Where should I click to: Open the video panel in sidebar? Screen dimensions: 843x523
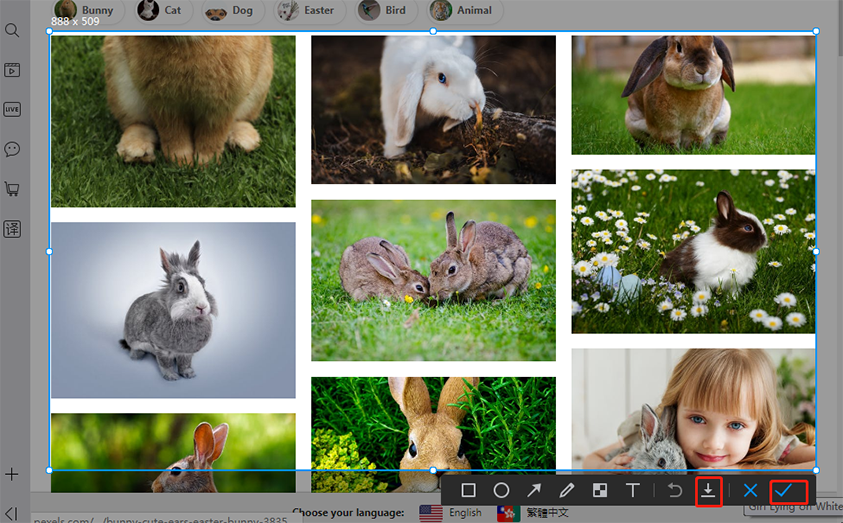(x=12, y=70)
